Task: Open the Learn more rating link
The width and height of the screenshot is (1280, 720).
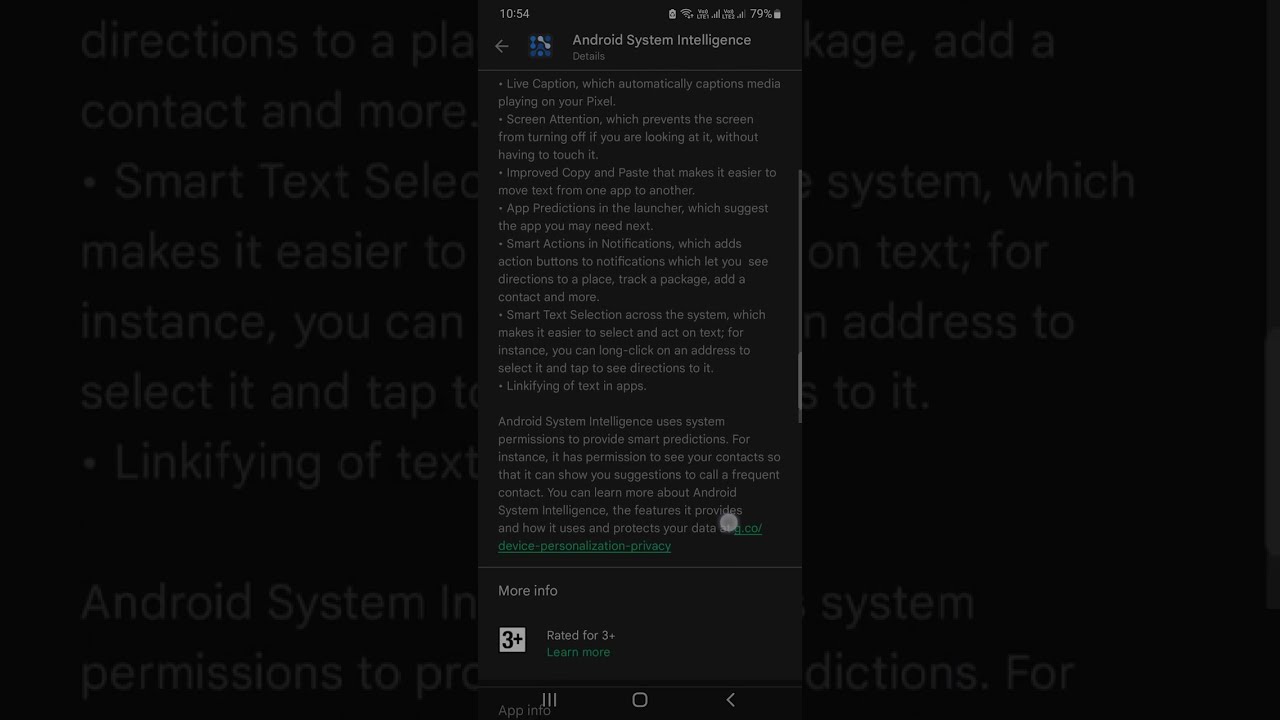Action: tap(578, 652)
